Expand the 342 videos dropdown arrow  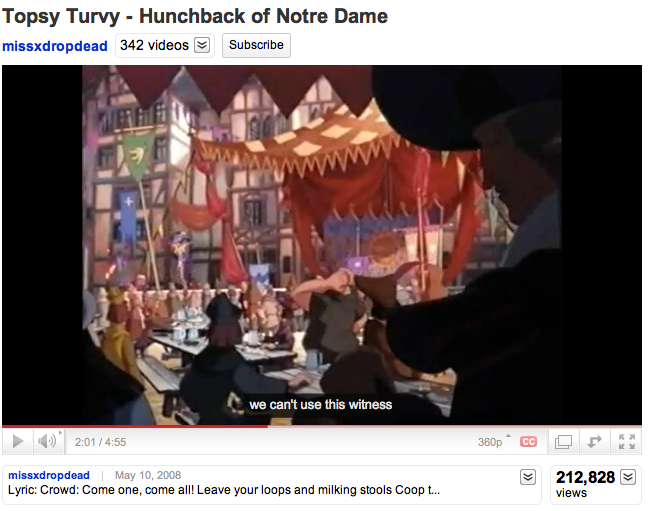pyautogui.click(x=202, y=45)
